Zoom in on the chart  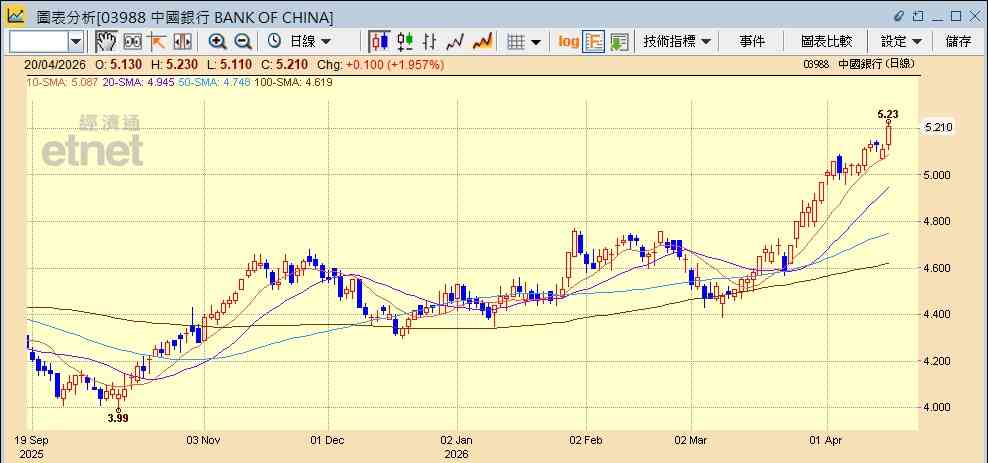tap(217, 42)
